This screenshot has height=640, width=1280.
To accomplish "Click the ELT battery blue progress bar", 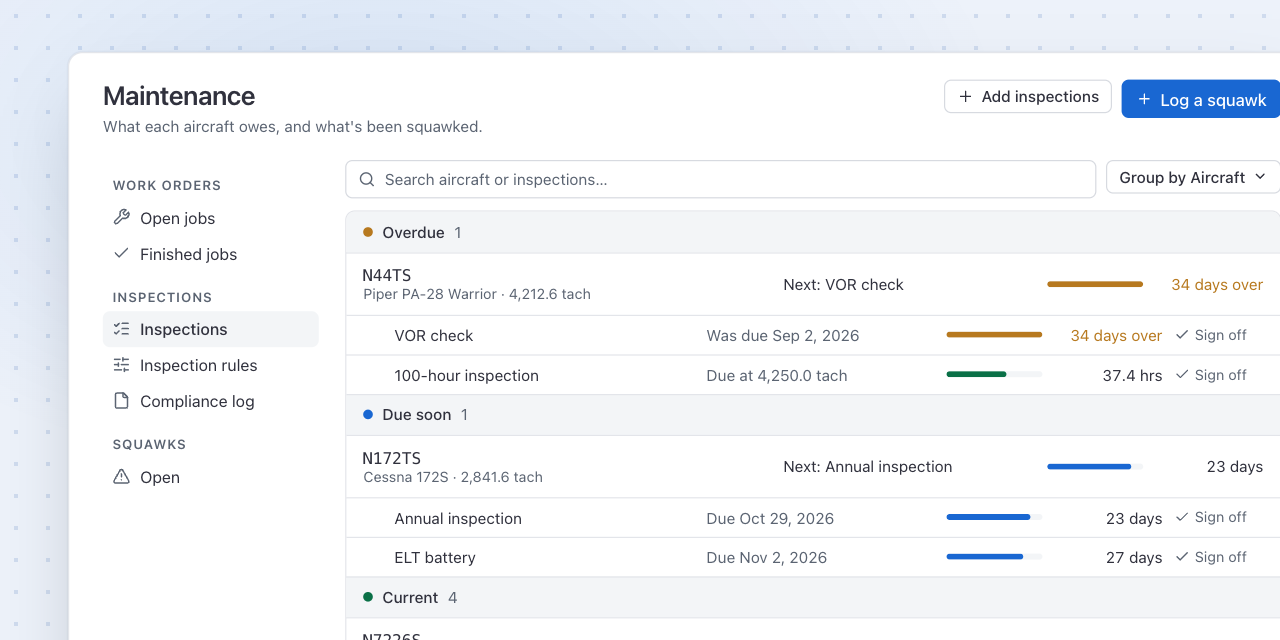I will click(994, 556).
